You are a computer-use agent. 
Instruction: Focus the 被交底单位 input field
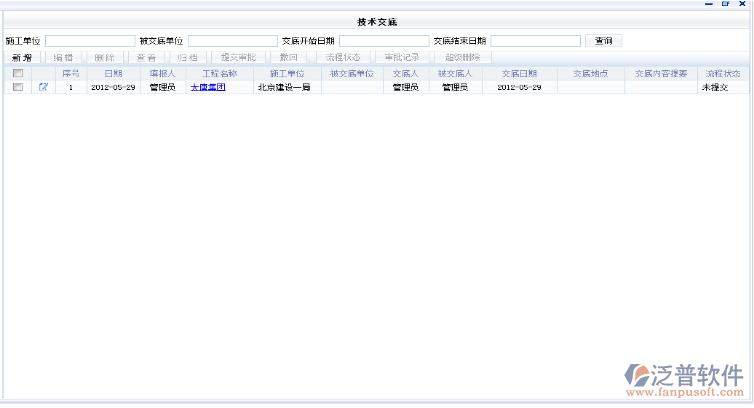pos(232,41)
